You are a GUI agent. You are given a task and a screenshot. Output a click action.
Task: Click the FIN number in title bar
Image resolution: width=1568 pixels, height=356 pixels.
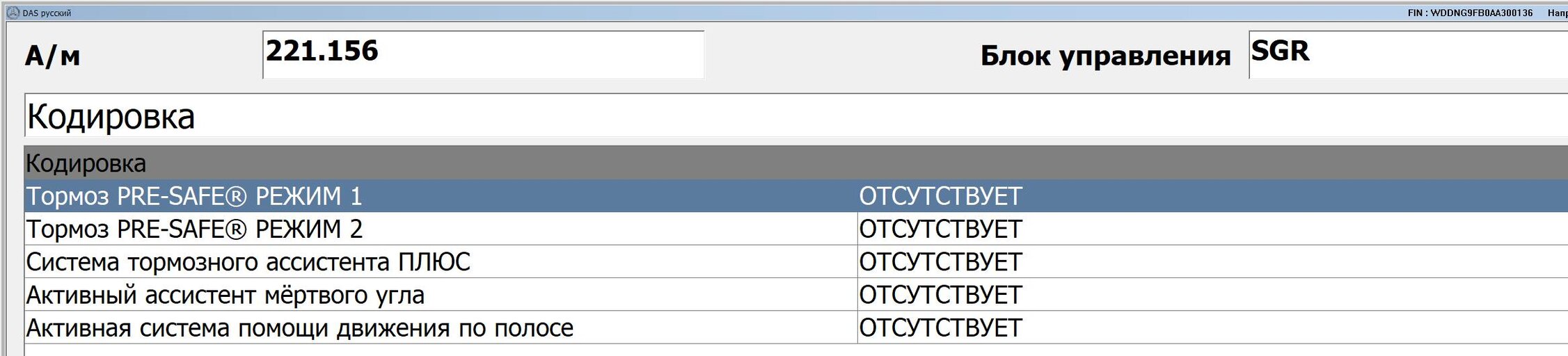tap(1470, 13)
